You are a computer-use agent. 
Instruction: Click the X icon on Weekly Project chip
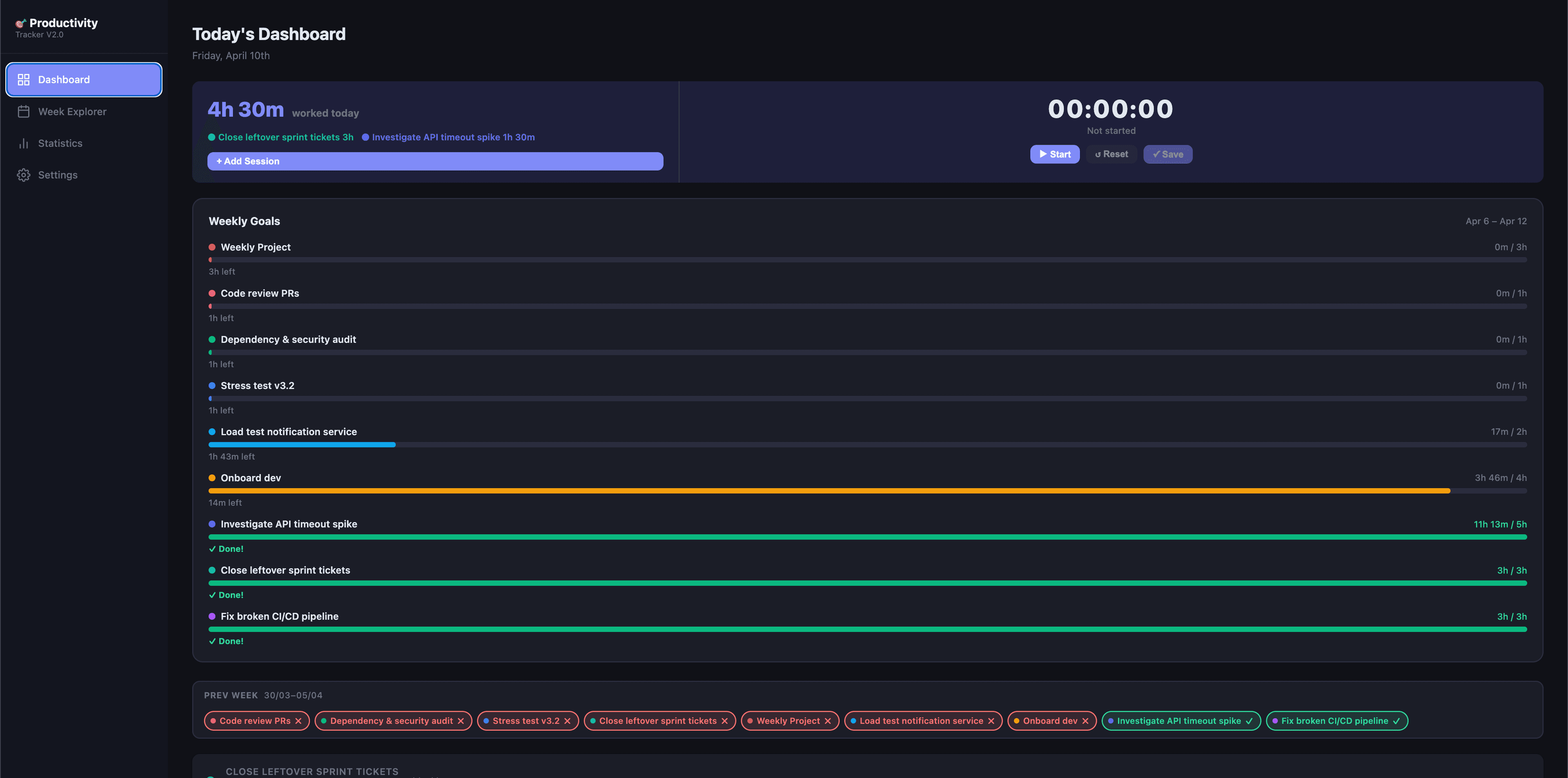point(828,721)
